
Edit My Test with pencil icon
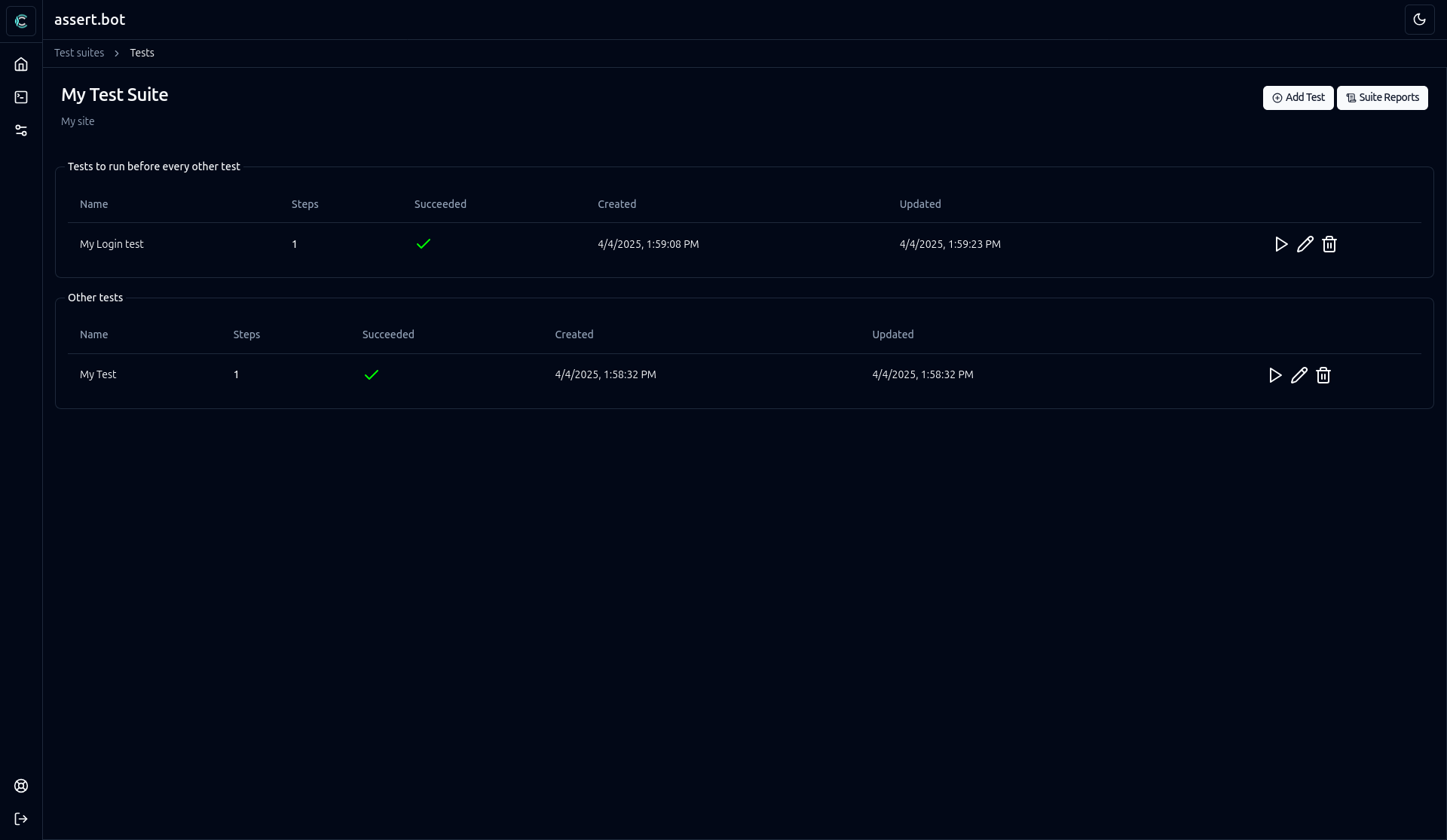pos(1299,375)
